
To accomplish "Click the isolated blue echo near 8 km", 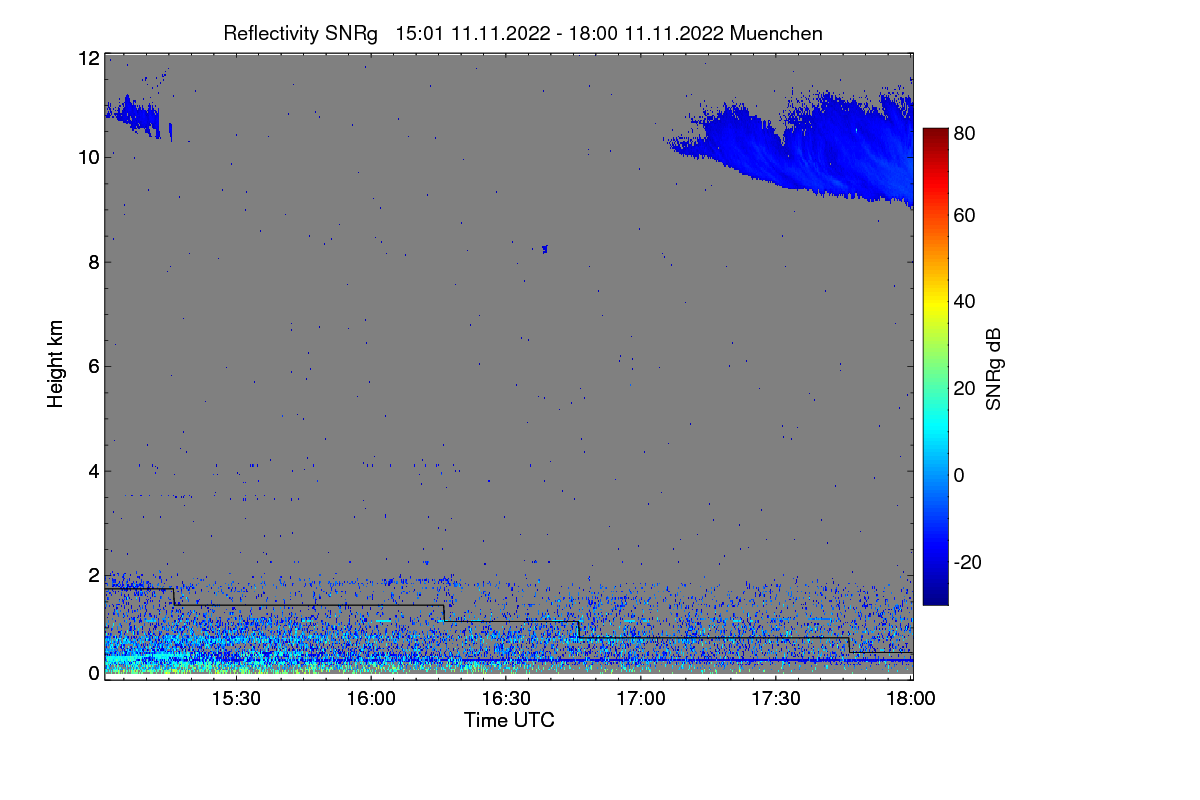I will pos(544,248).
